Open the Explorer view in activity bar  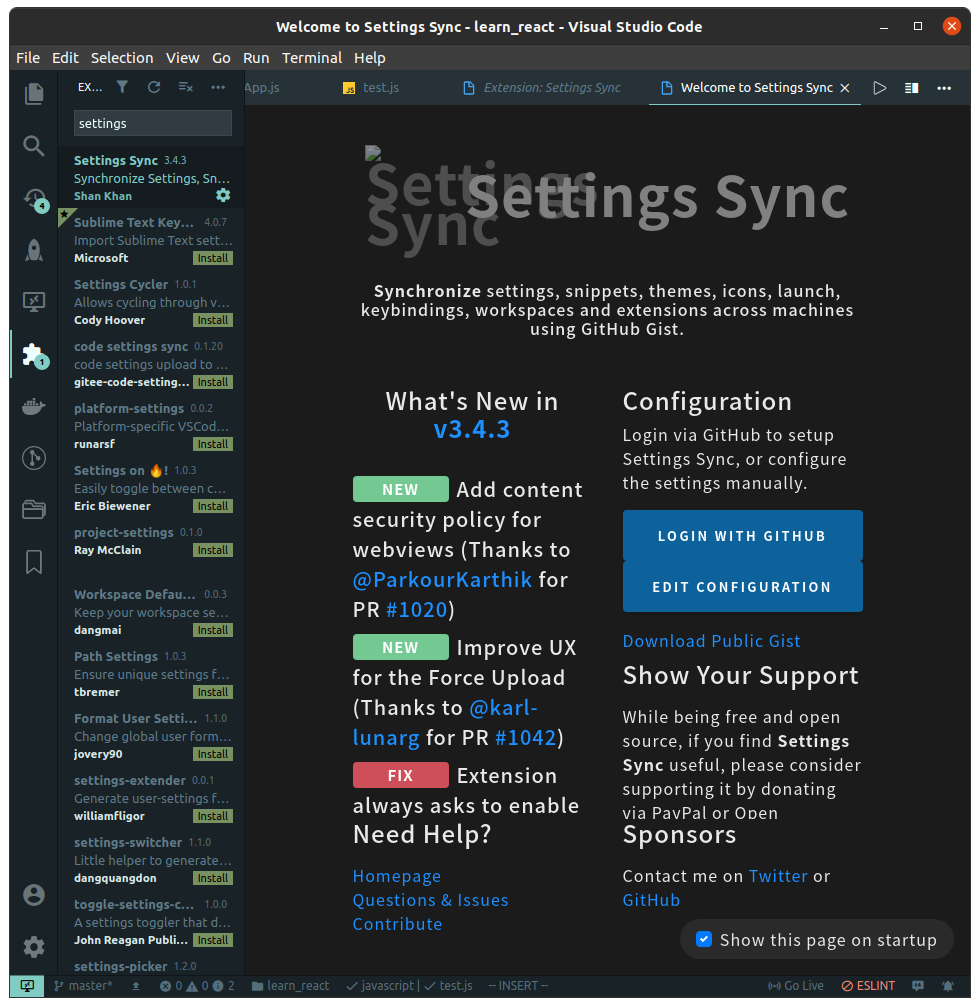tap(33, 94)
